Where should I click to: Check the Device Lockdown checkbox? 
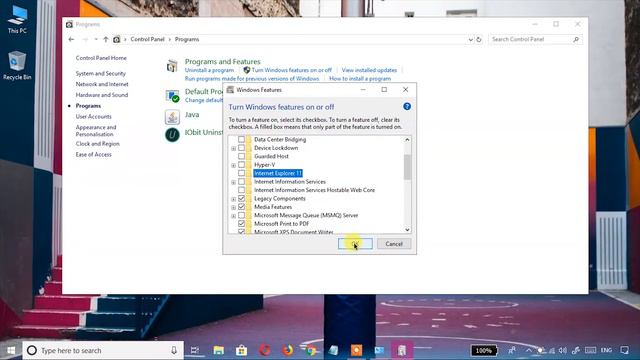[242, 148]
